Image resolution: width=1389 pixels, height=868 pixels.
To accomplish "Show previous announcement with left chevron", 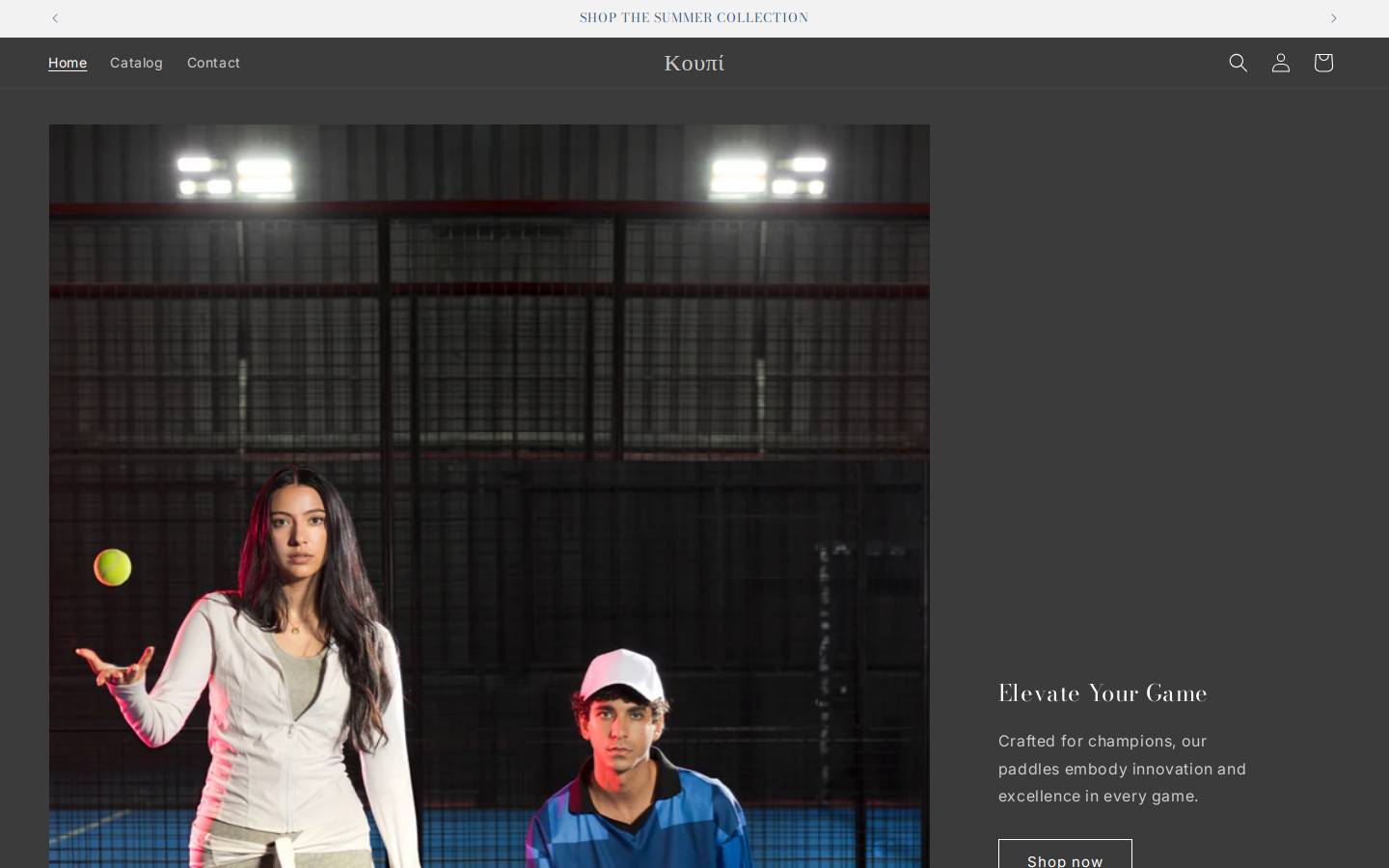I will coord(55,18).
